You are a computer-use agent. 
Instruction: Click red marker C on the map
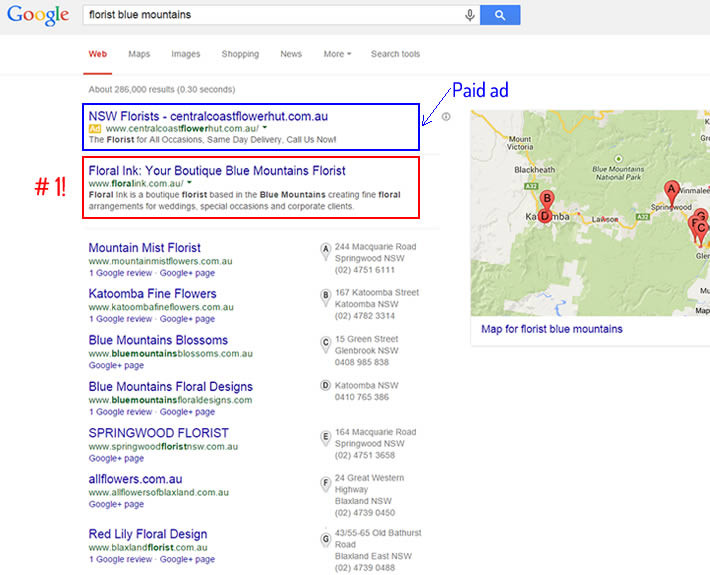[701, 229]
